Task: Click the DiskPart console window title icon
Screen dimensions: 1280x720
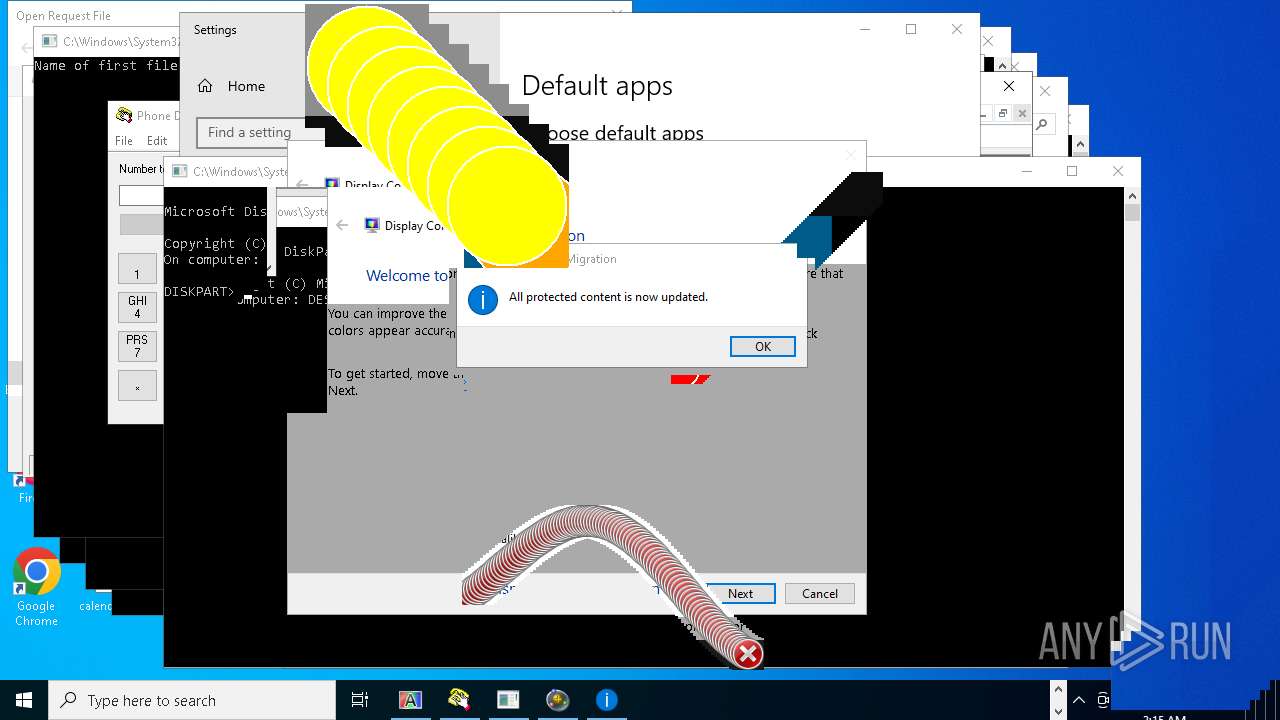Action: [x=180, y=172]
